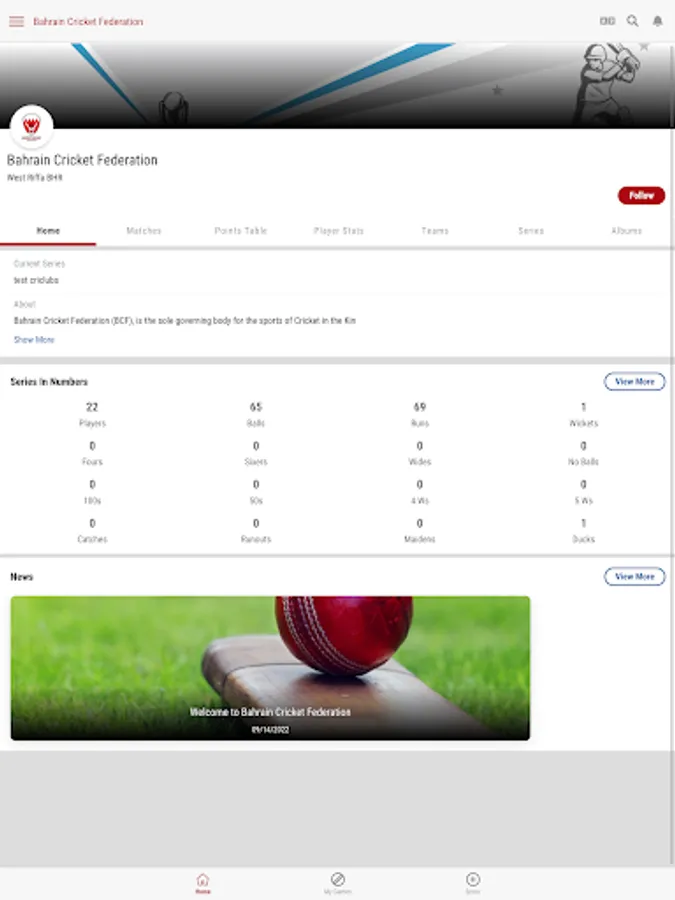Image resolution: width=675 pixels, height=900 pixels.
Task: Click the large Bahrain Cricket Federation profile name
Action: pyautogui.click(x=82, y=160)
